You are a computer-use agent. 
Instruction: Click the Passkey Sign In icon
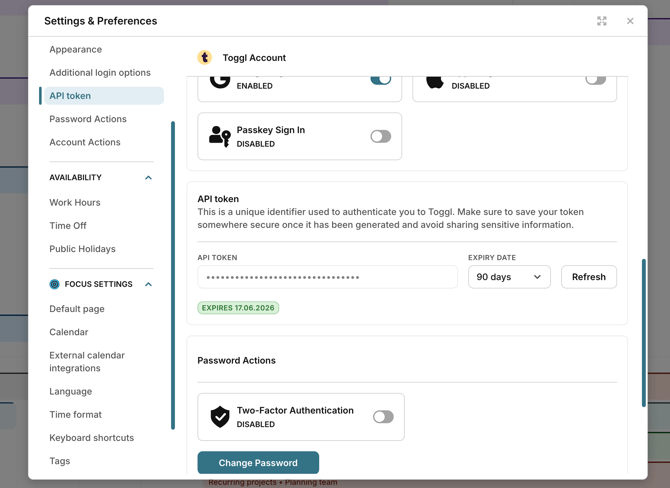click(219, 137)
